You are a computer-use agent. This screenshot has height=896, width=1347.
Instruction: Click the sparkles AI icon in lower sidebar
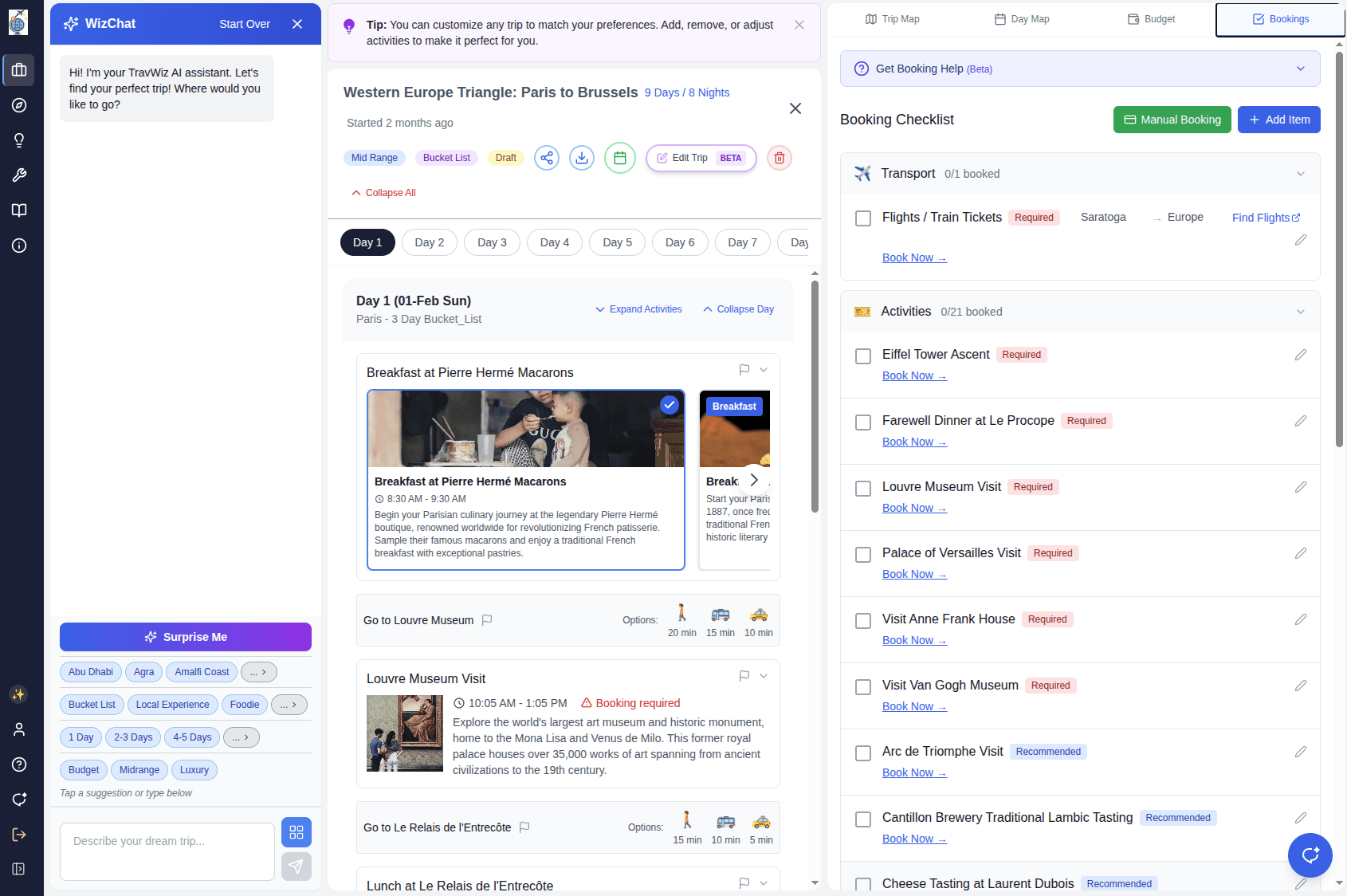point(19,694)
